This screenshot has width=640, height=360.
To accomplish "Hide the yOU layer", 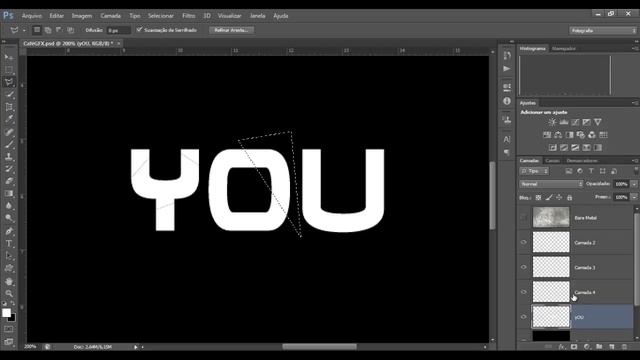I will [x=524, y=317].
